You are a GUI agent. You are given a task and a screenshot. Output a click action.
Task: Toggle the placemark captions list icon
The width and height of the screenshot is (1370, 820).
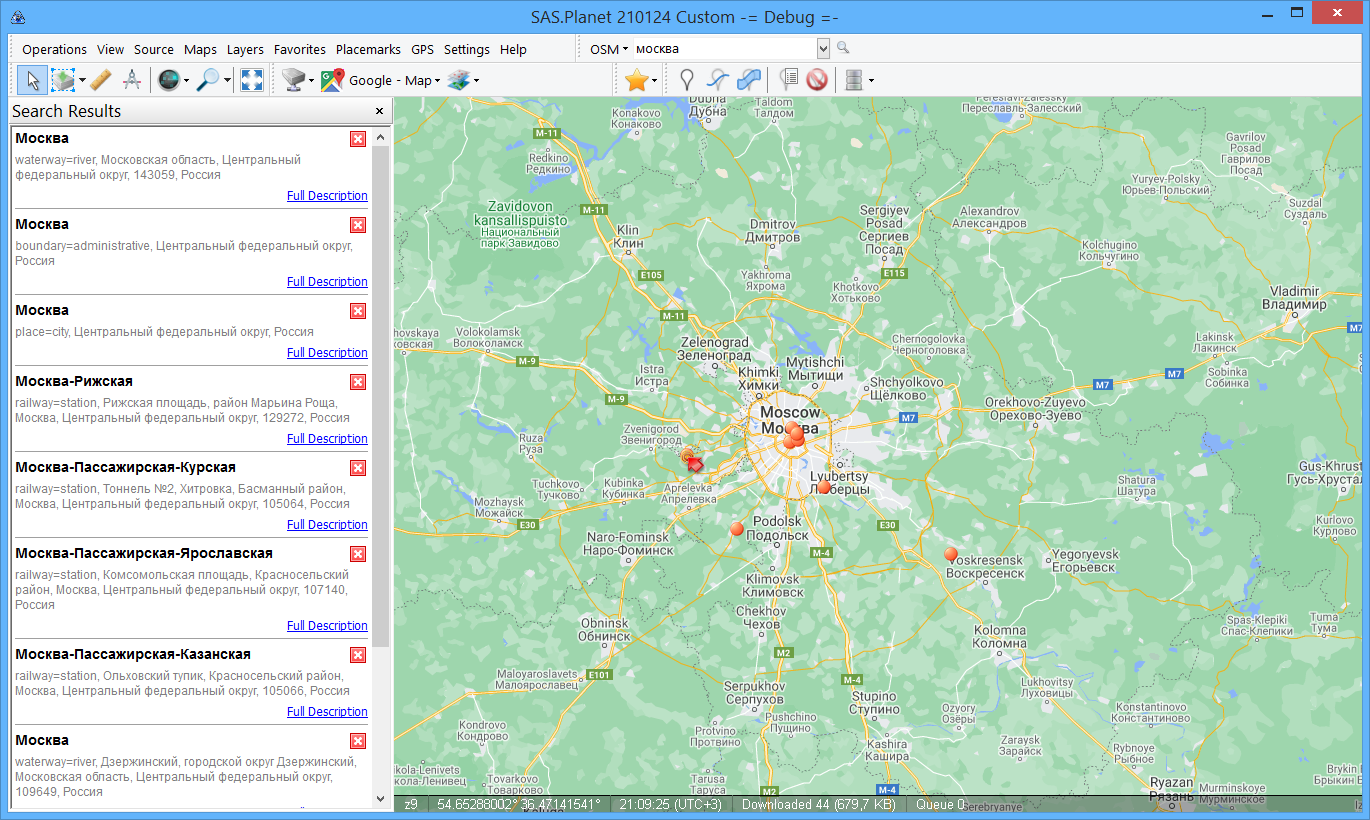point(788,81)
